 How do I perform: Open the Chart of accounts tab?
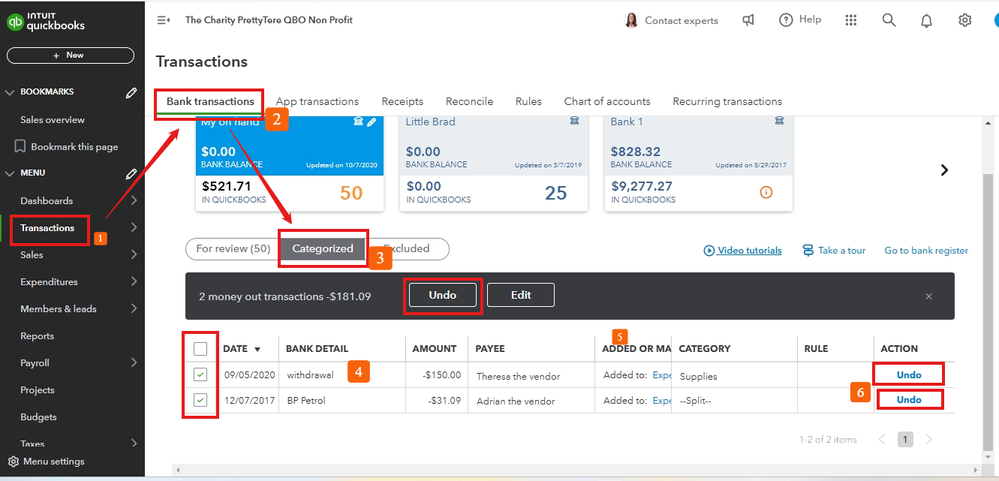[x=607, y=101]
